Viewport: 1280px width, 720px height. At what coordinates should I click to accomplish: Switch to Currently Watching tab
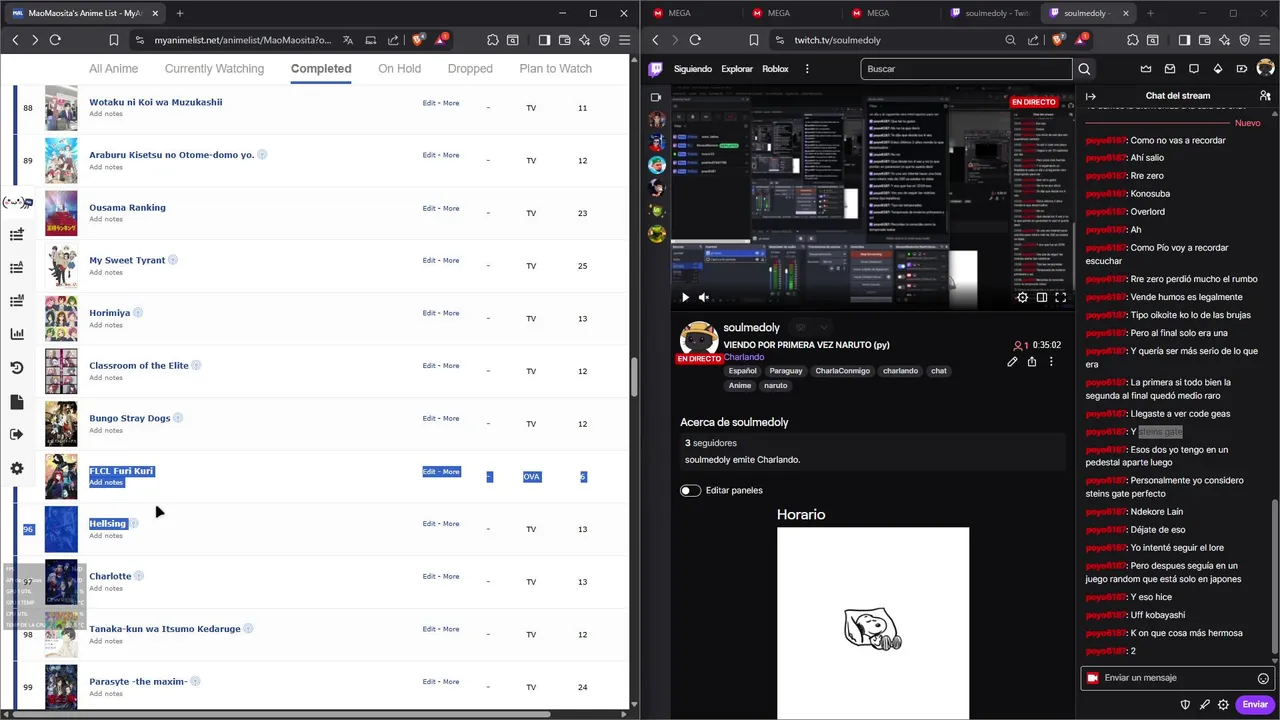coord(214,69)
